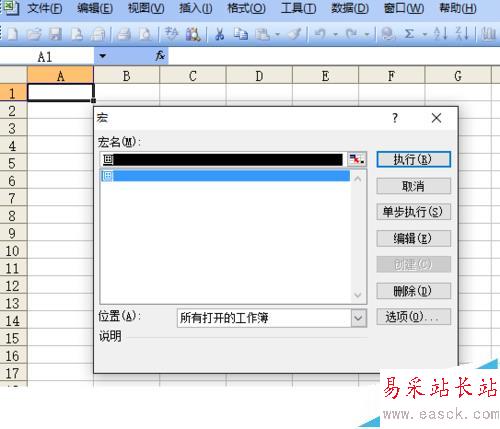Viewport: 500px width, 429px height.
Task: Open the macro location 位置 dropdown
Action: tap(359, 318)
